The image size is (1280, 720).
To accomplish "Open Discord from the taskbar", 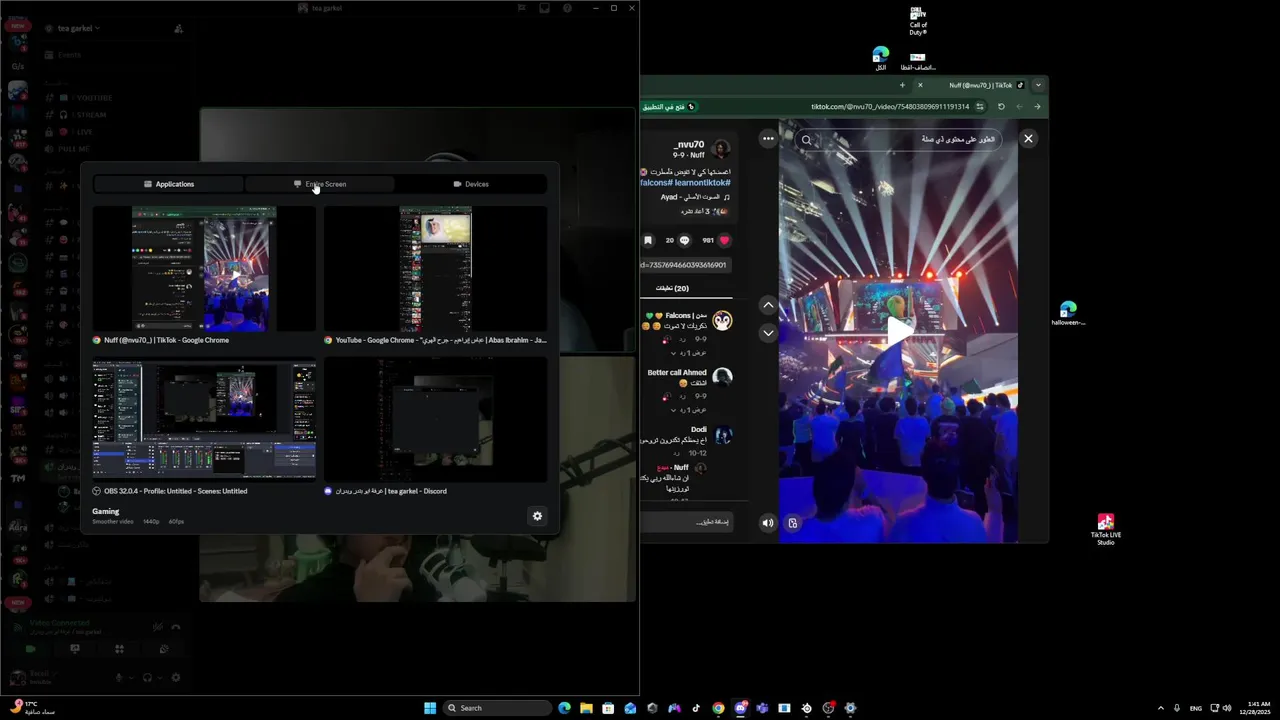I will 740,708.
